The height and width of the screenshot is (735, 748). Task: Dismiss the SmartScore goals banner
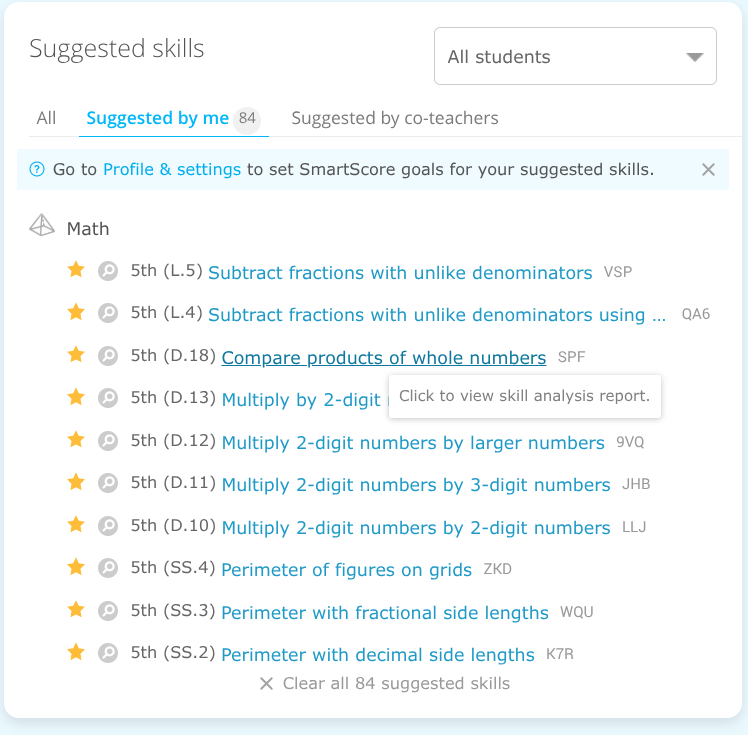(708, 169)
